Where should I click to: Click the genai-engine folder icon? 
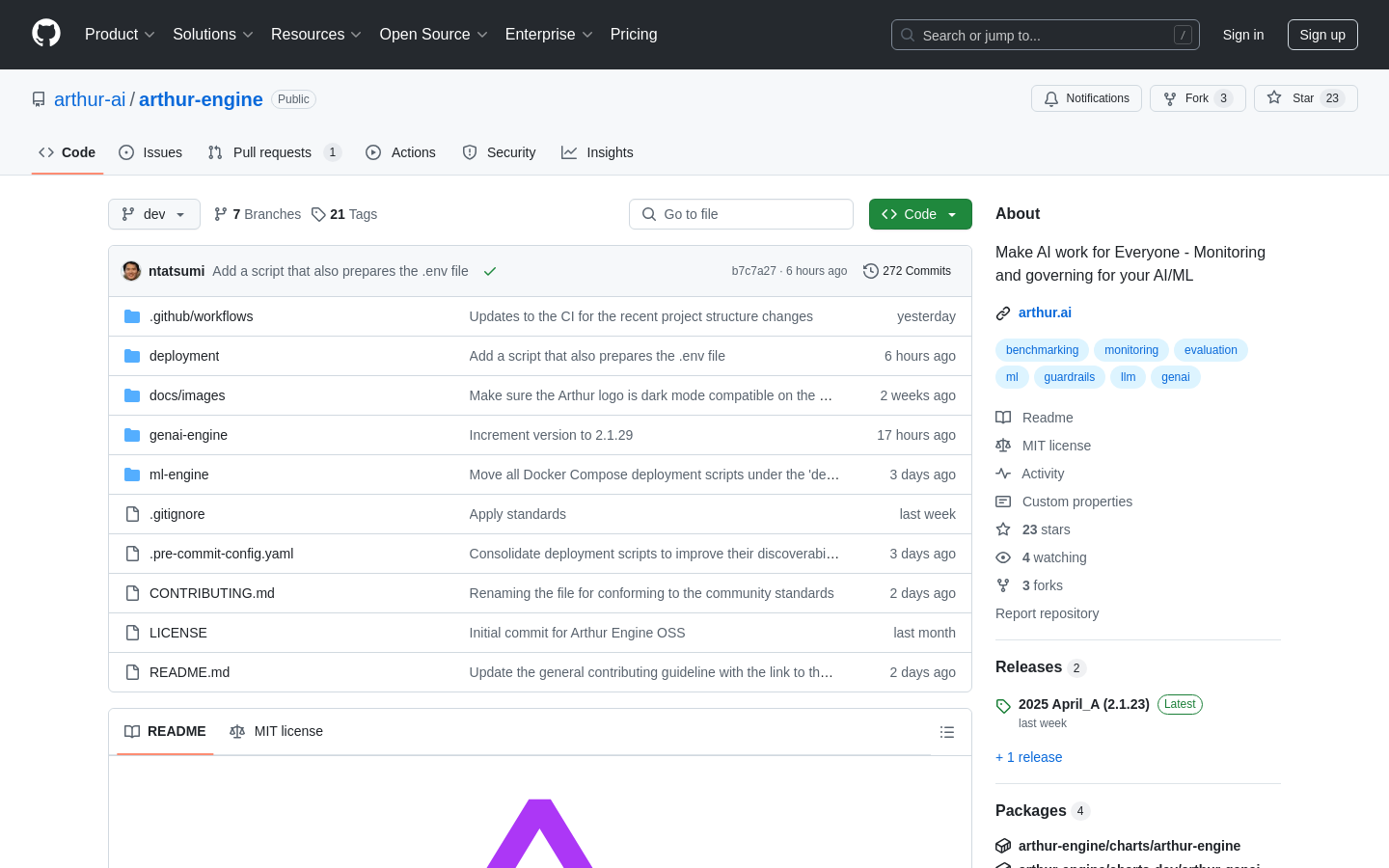click(x=132, y=435)
